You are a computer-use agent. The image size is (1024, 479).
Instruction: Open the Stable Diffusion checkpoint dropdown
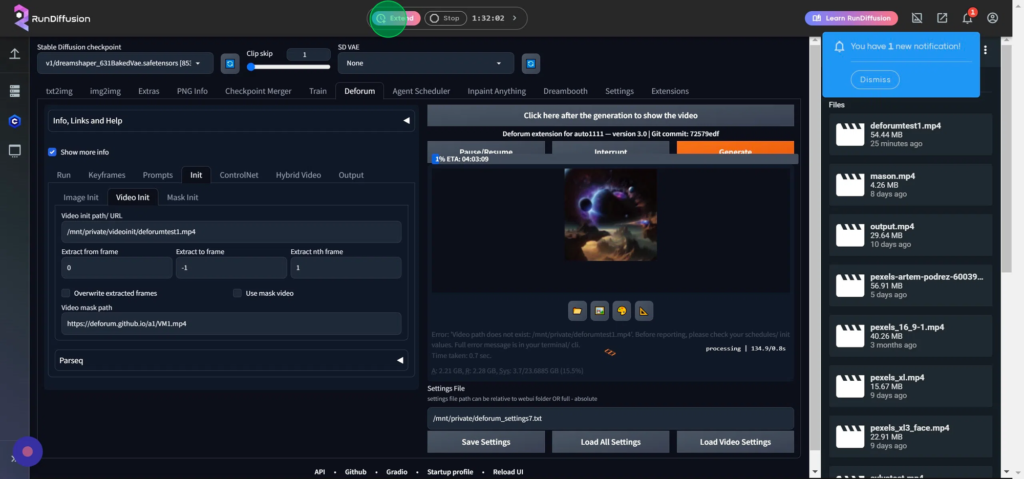pyautogui.click(x=125, y=63)
